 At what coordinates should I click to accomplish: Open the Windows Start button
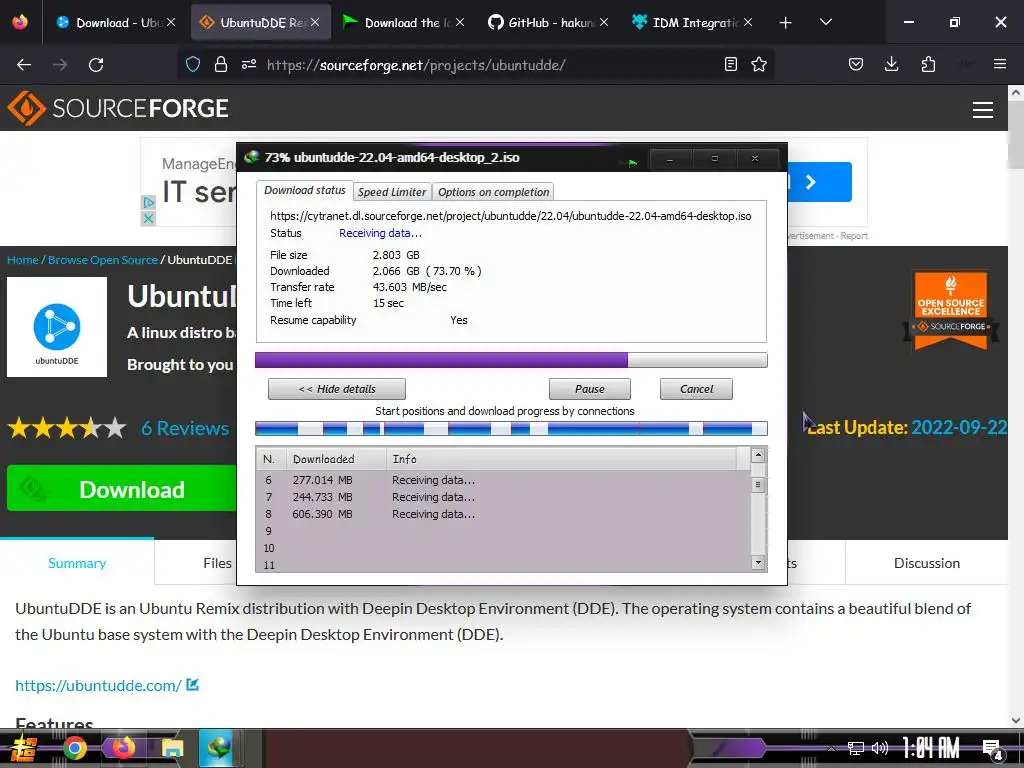coord(24,748)
